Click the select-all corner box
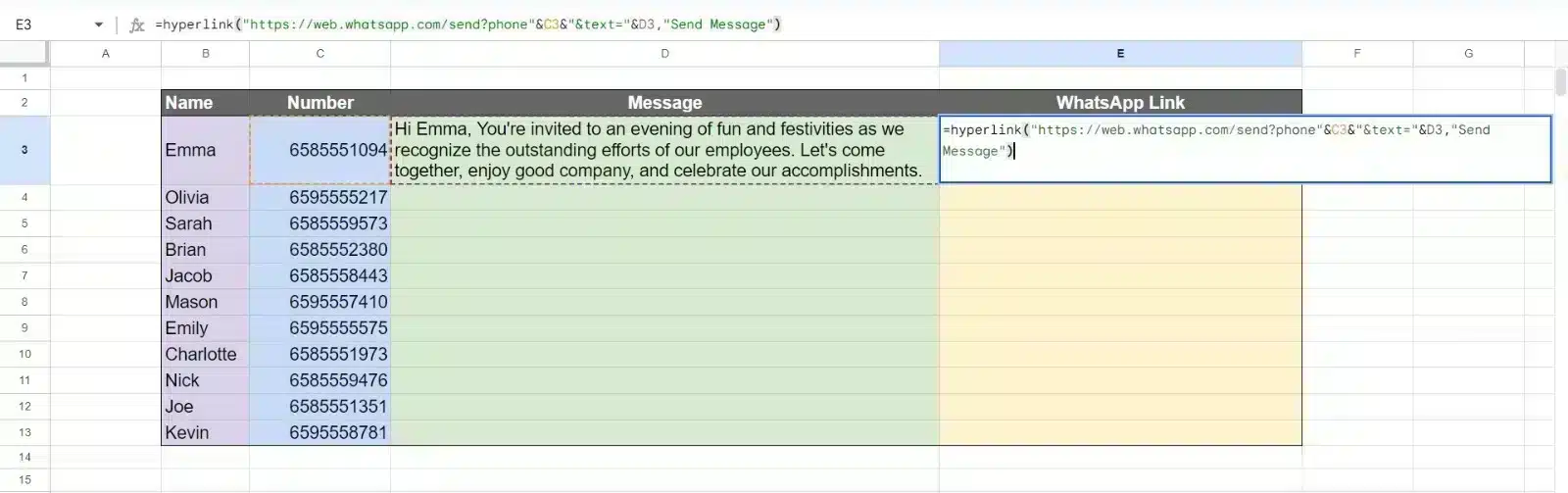The width and height of the screenshot is (1568, 493). [24, 54]
